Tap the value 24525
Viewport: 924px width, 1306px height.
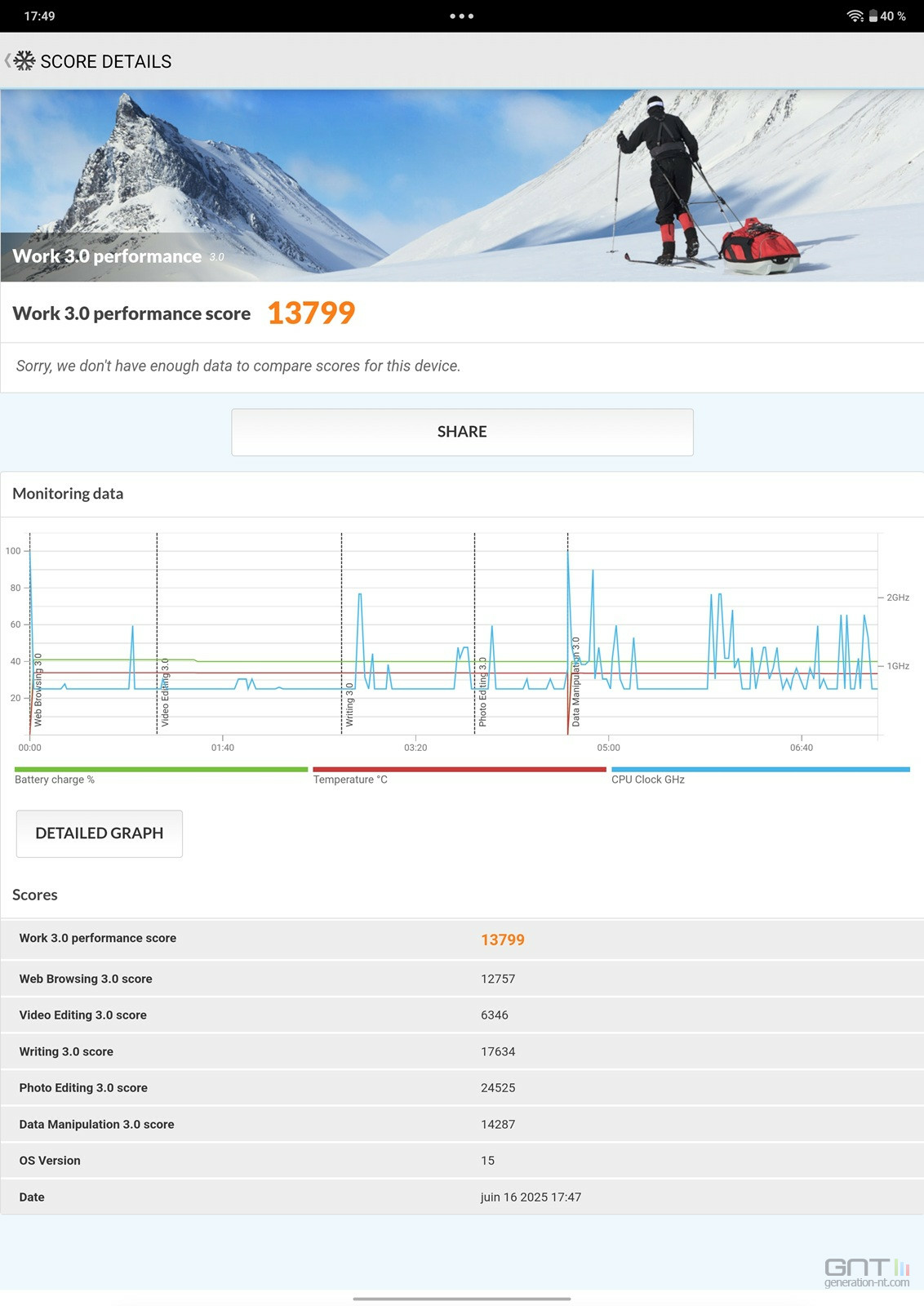pos(498,1087)
